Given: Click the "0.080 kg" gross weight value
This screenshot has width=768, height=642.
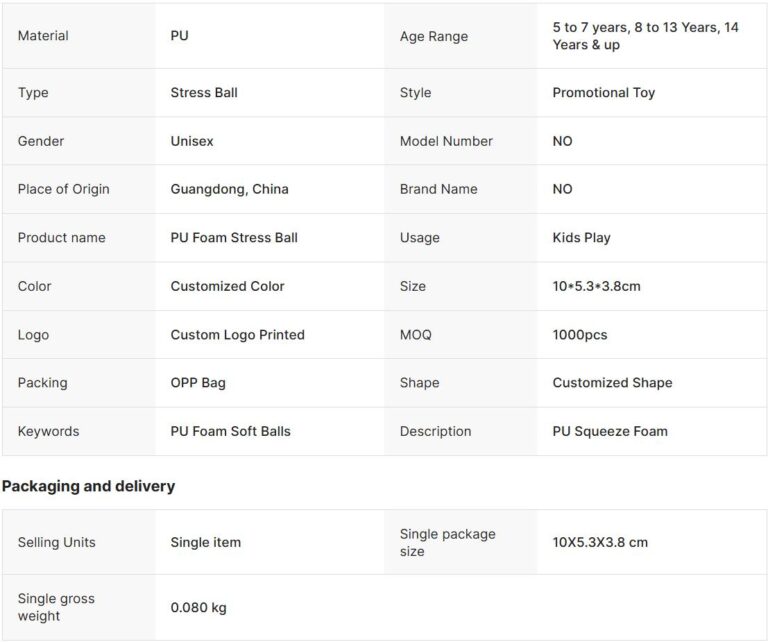Looking at the screenshot, I should pos(198,607).
